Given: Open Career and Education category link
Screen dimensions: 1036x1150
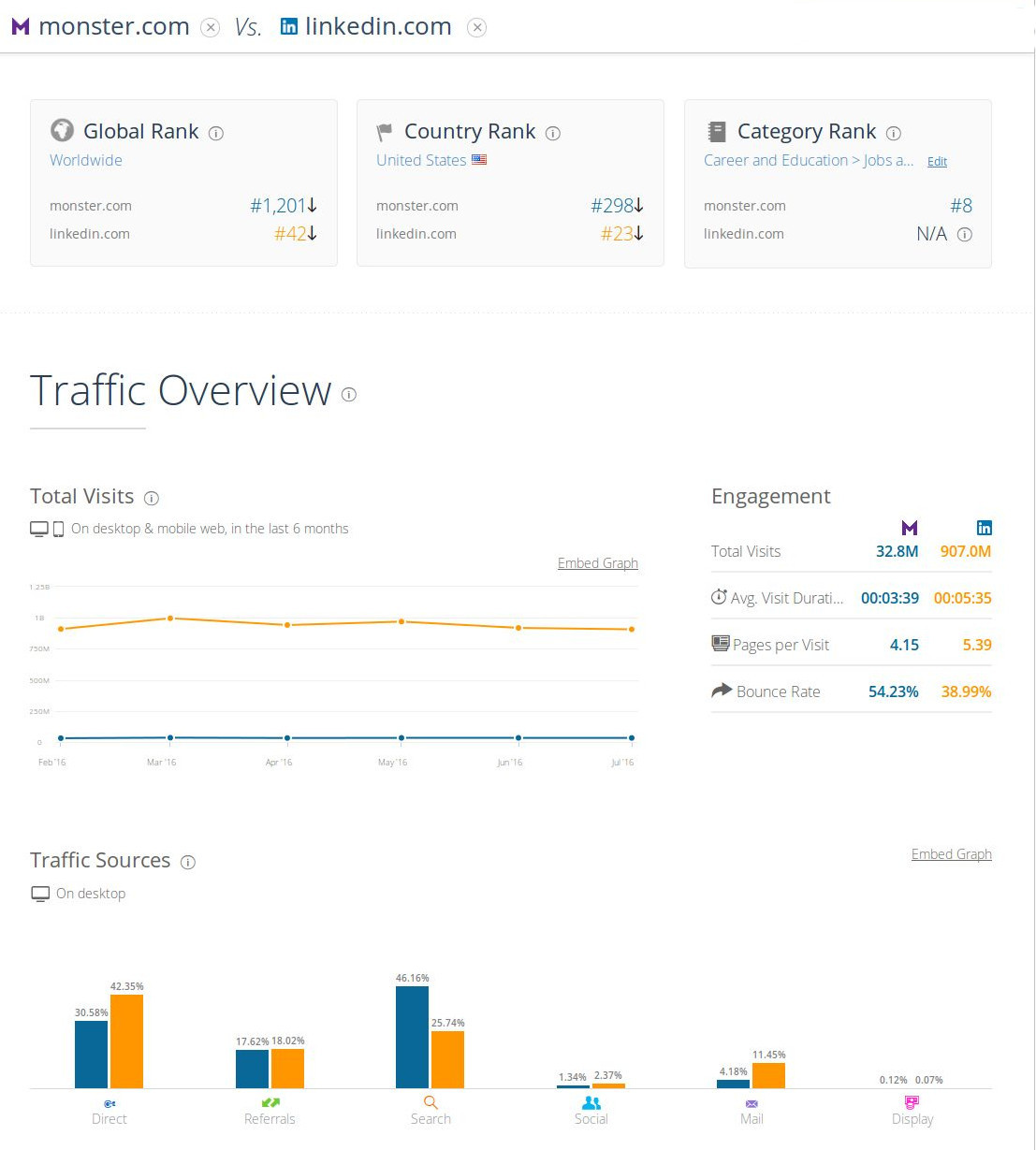Looking at the screenshot, I should tap(775, 160).
